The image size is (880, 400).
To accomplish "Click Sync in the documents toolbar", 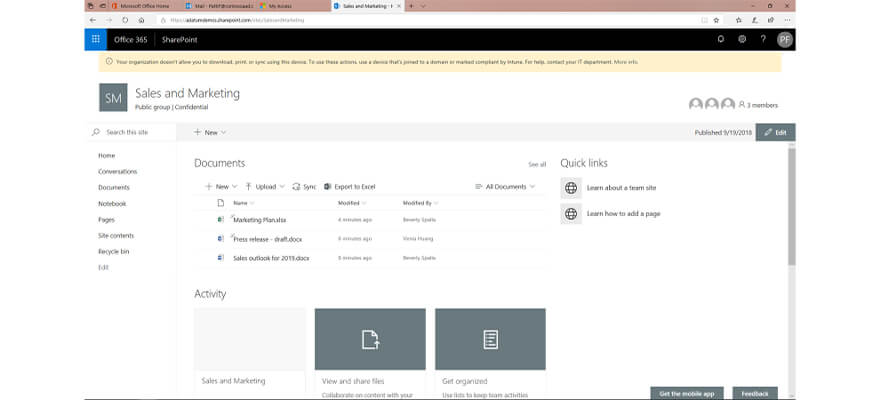I will click(304, 187).
